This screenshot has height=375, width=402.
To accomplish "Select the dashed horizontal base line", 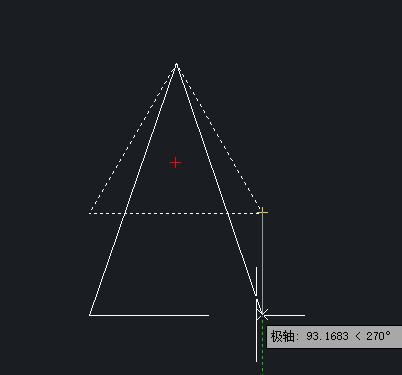I will tap(174, 213).
